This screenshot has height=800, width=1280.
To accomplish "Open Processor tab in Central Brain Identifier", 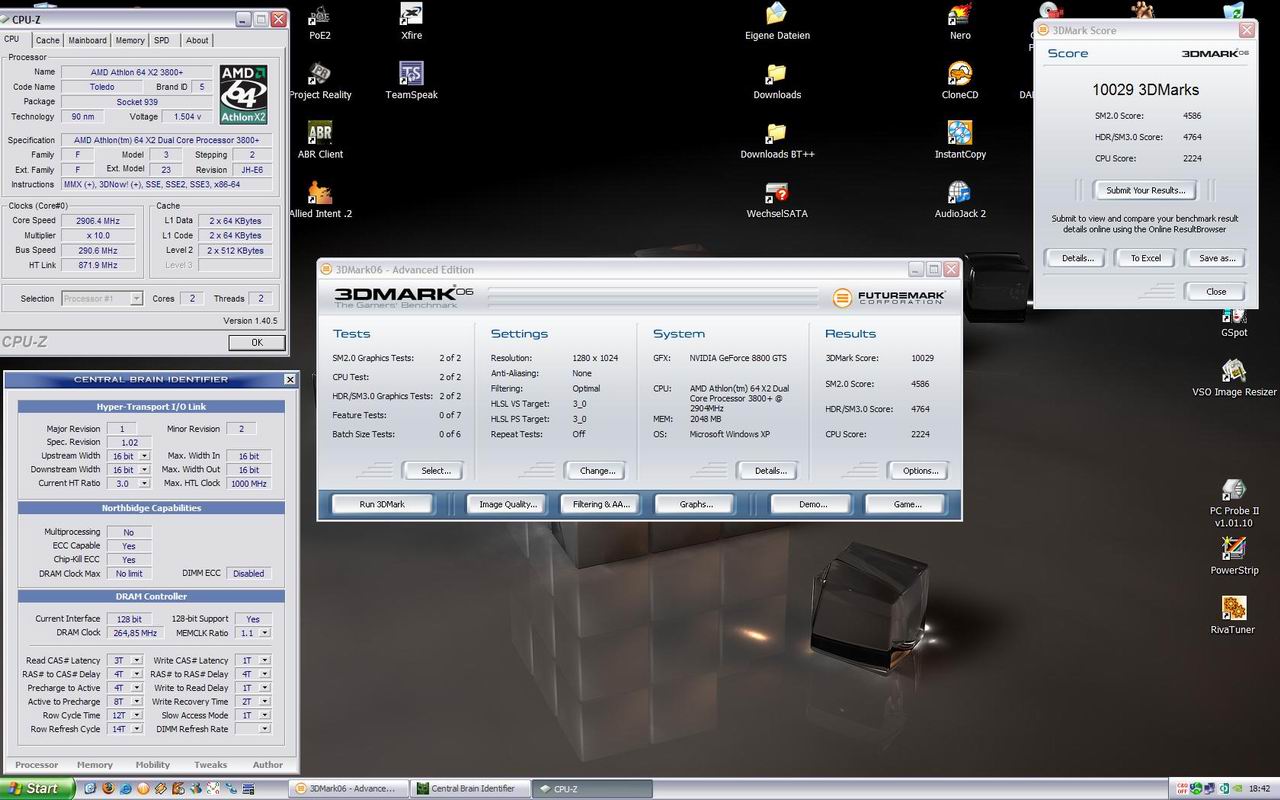I will (x=37, y=765).
